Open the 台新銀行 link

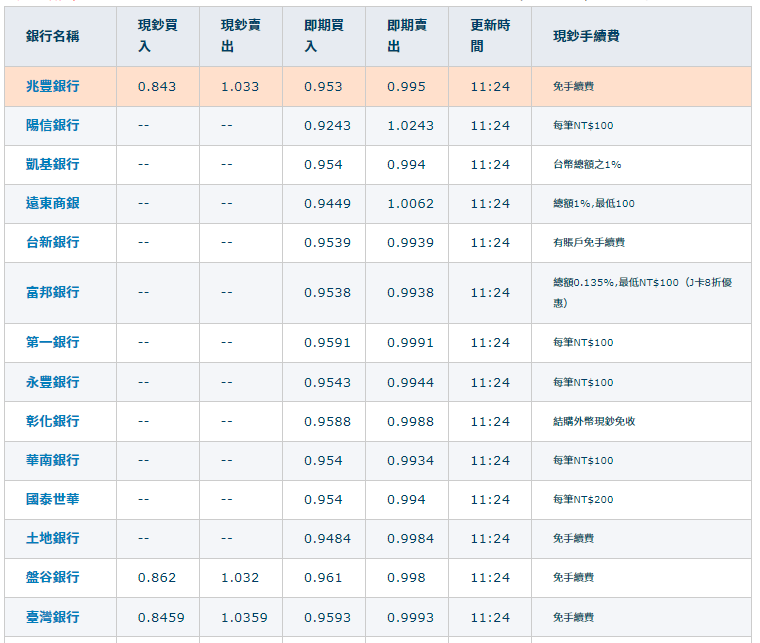coord(53,243)
